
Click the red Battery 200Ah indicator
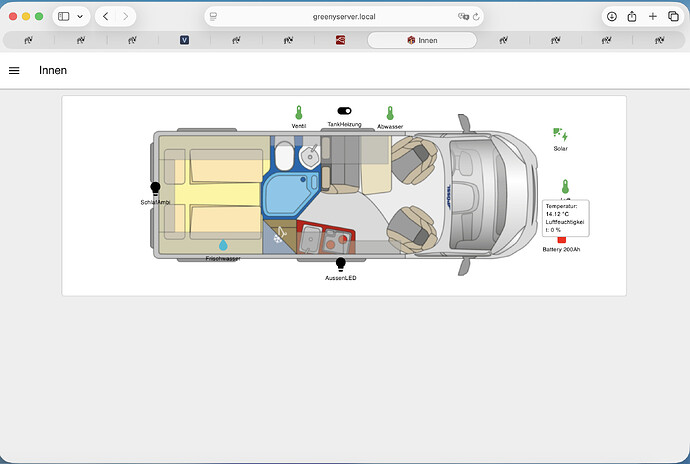pyautogui.click(x=561, y=240)
